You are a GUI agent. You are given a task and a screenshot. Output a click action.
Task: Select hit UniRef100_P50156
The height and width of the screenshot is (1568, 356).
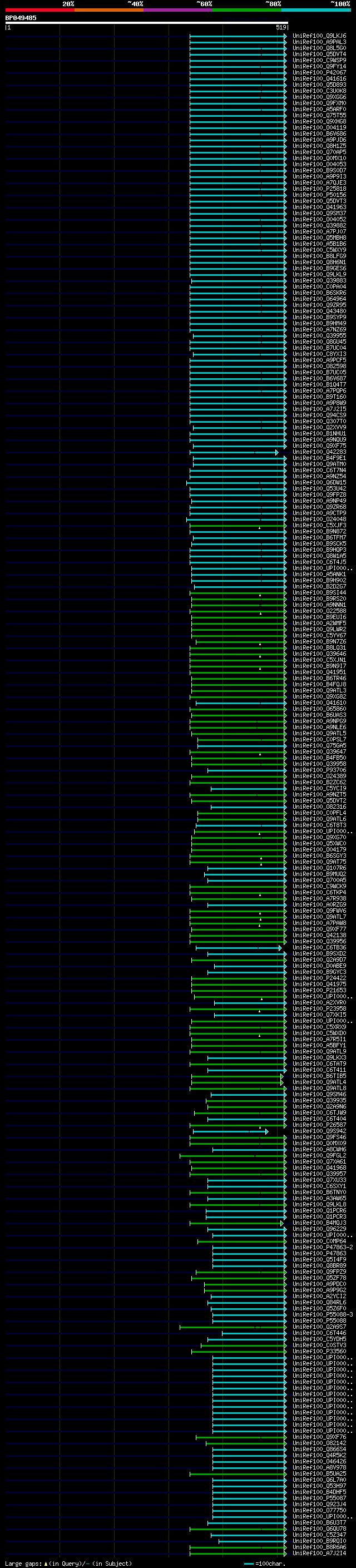[x=319, y=195]
